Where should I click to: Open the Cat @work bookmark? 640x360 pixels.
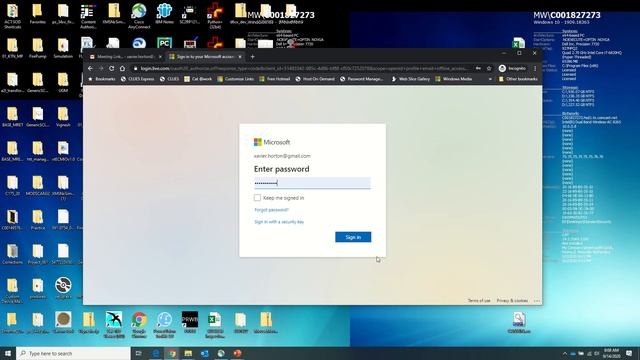(x=198, y=79)
